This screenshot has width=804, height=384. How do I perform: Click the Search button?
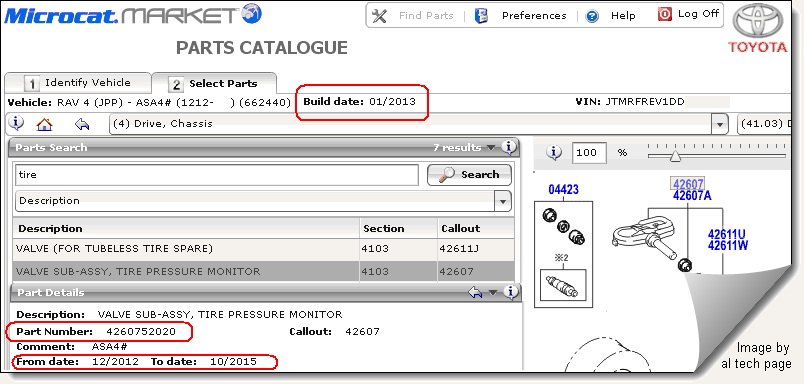click(469, 175)
